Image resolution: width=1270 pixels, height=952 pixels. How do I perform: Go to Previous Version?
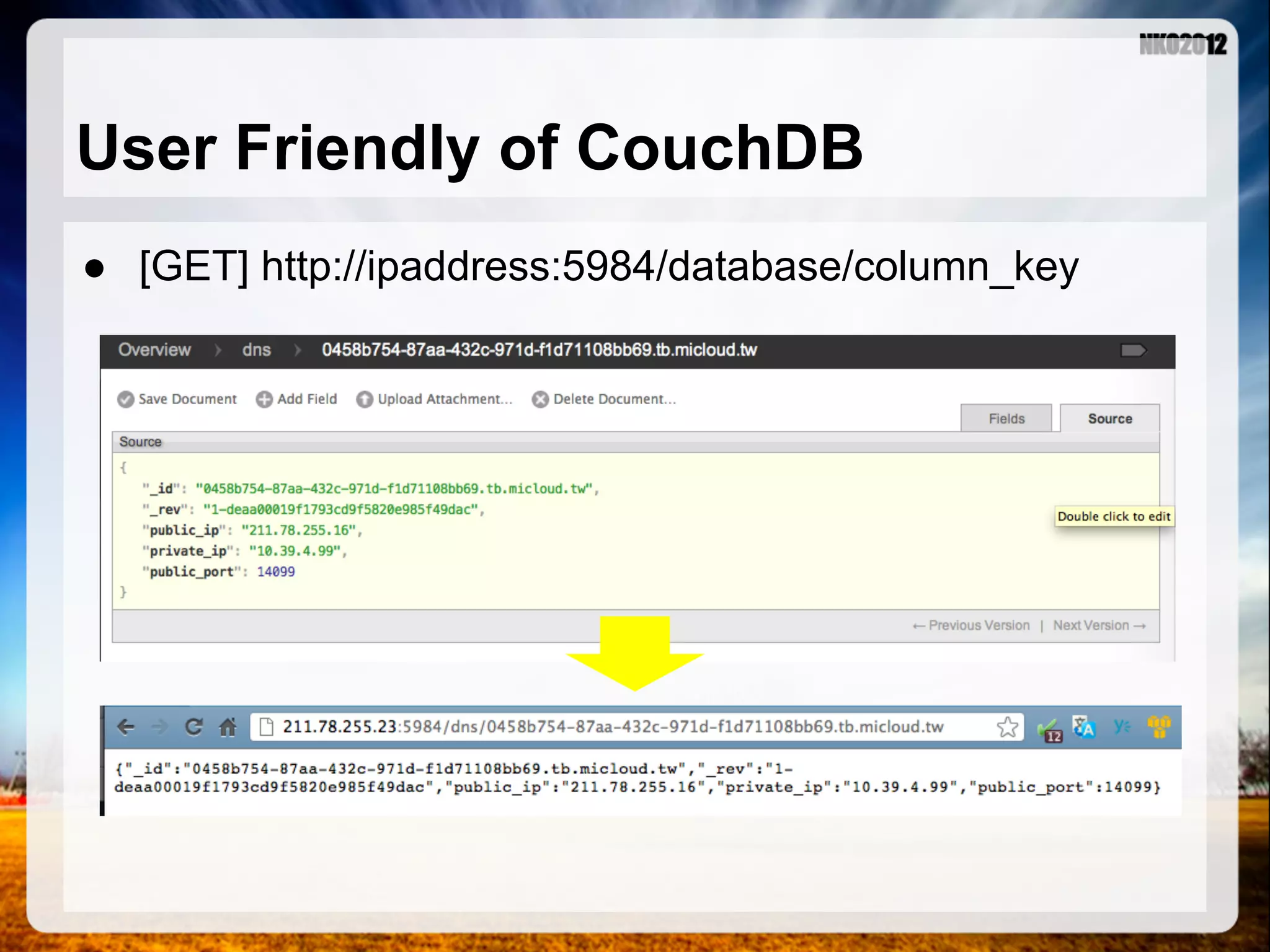click(x=970, y=625)
